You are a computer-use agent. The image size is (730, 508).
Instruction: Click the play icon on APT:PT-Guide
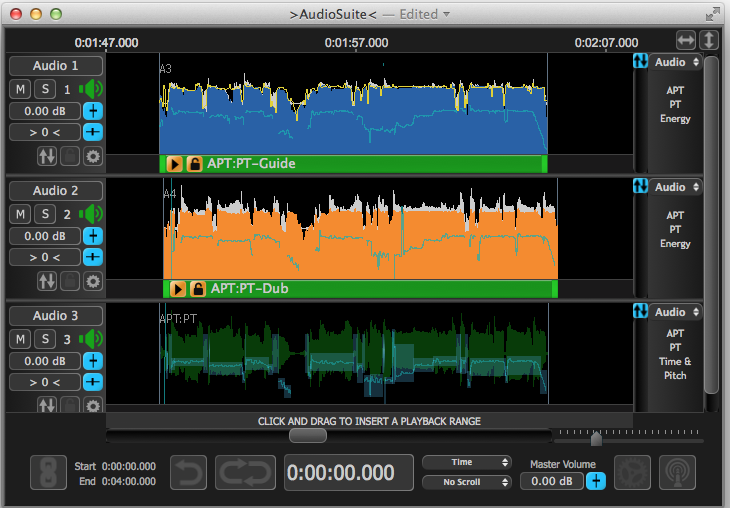click(x=175, y=164)
